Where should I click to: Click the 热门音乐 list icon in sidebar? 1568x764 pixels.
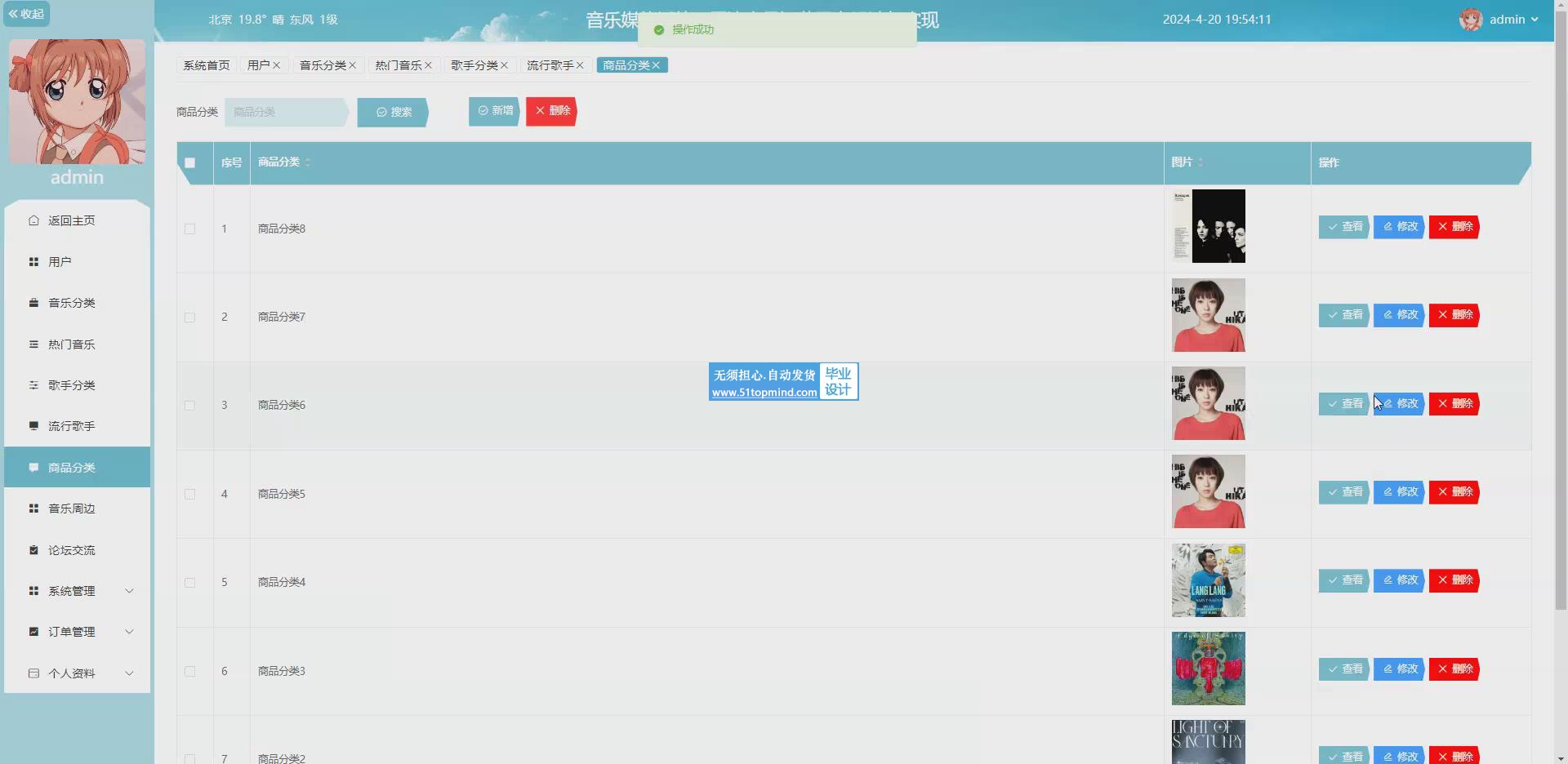33,344
